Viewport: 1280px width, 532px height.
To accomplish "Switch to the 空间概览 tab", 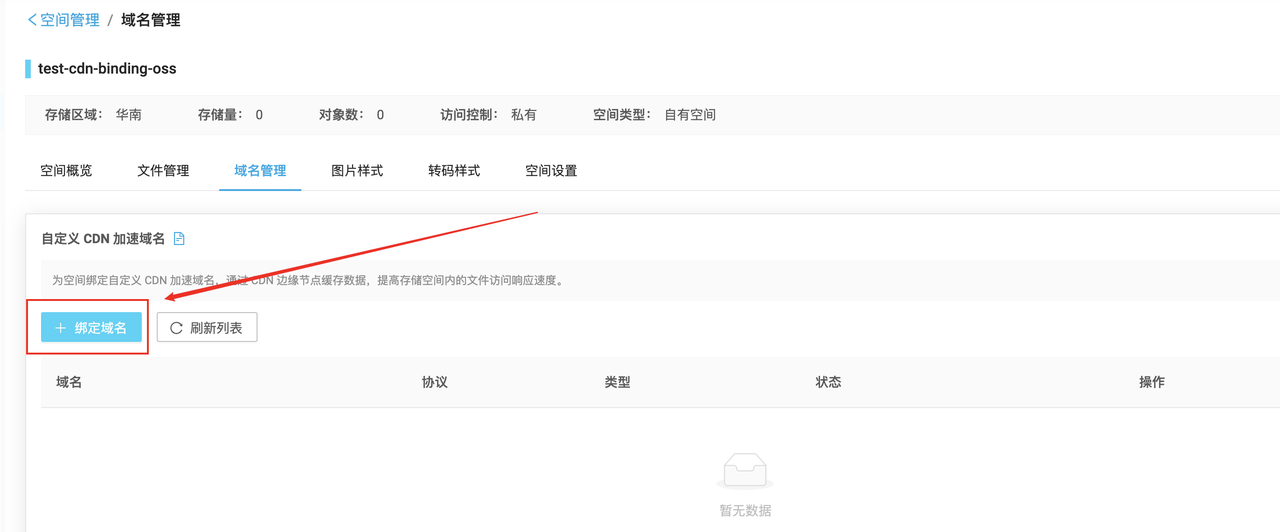I will [66, 171].
